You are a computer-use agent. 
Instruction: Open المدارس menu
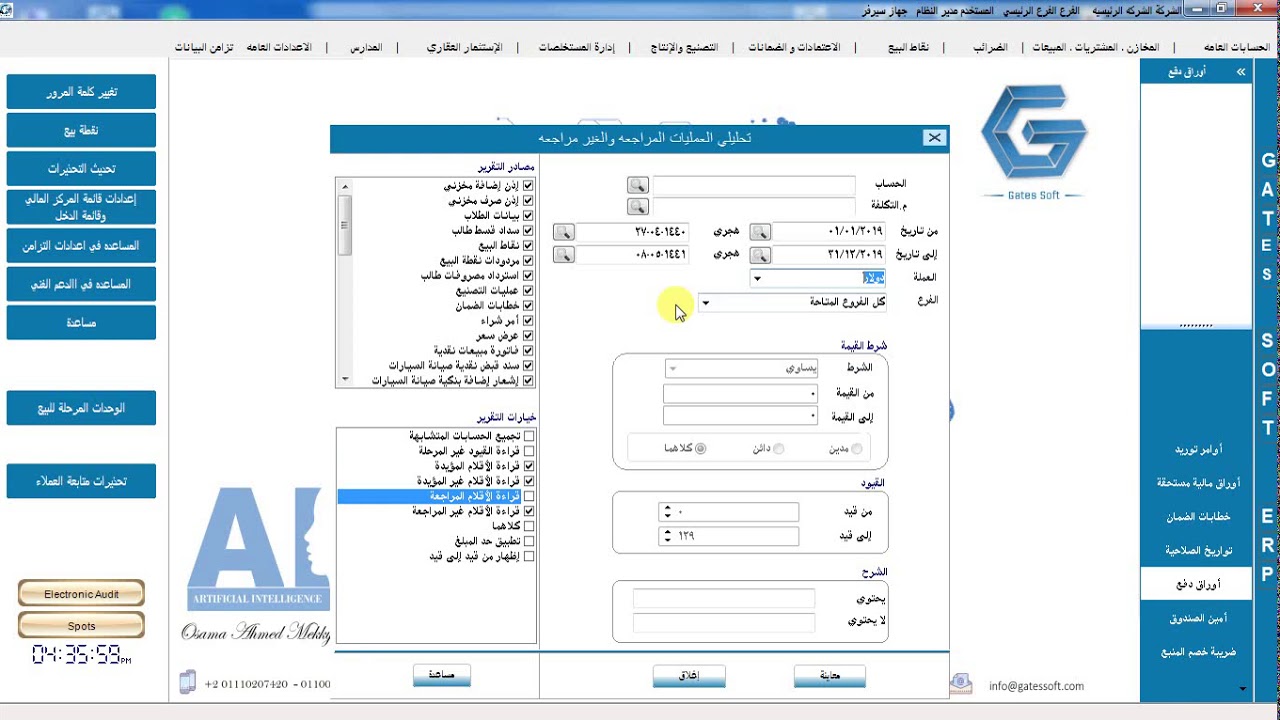(x=366, y=47)
